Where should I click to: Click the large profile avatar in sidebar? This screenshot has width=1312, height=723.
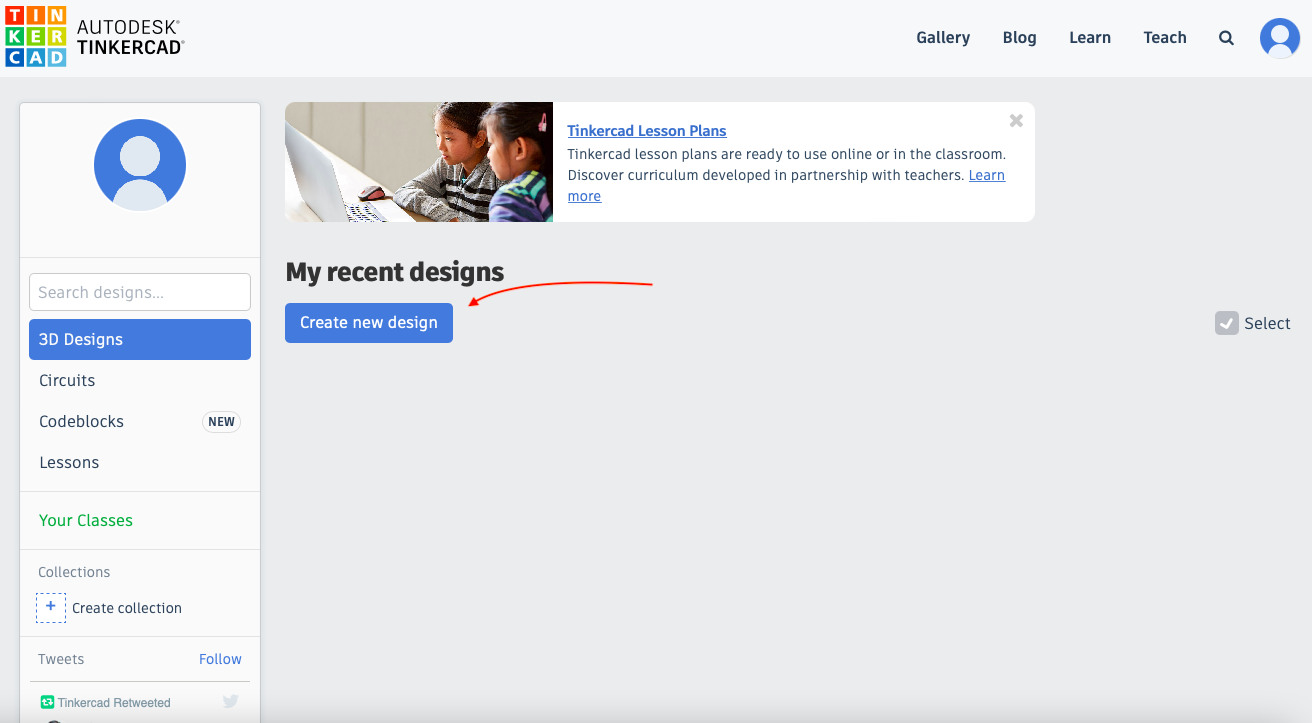pyautogui.click(x=140, y=165)
